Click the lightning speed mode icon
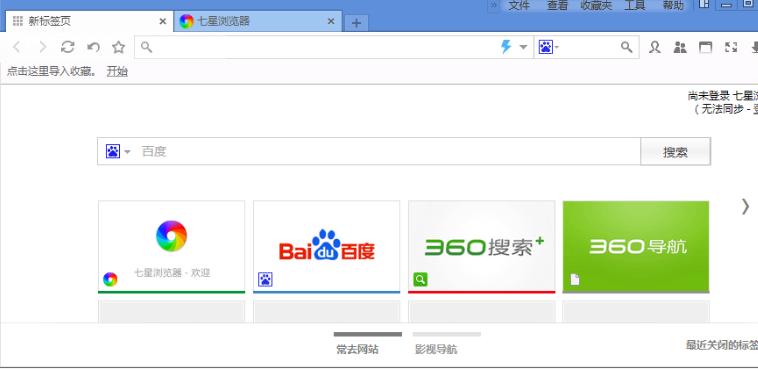 pyautogui.click(x=506, y=47)
